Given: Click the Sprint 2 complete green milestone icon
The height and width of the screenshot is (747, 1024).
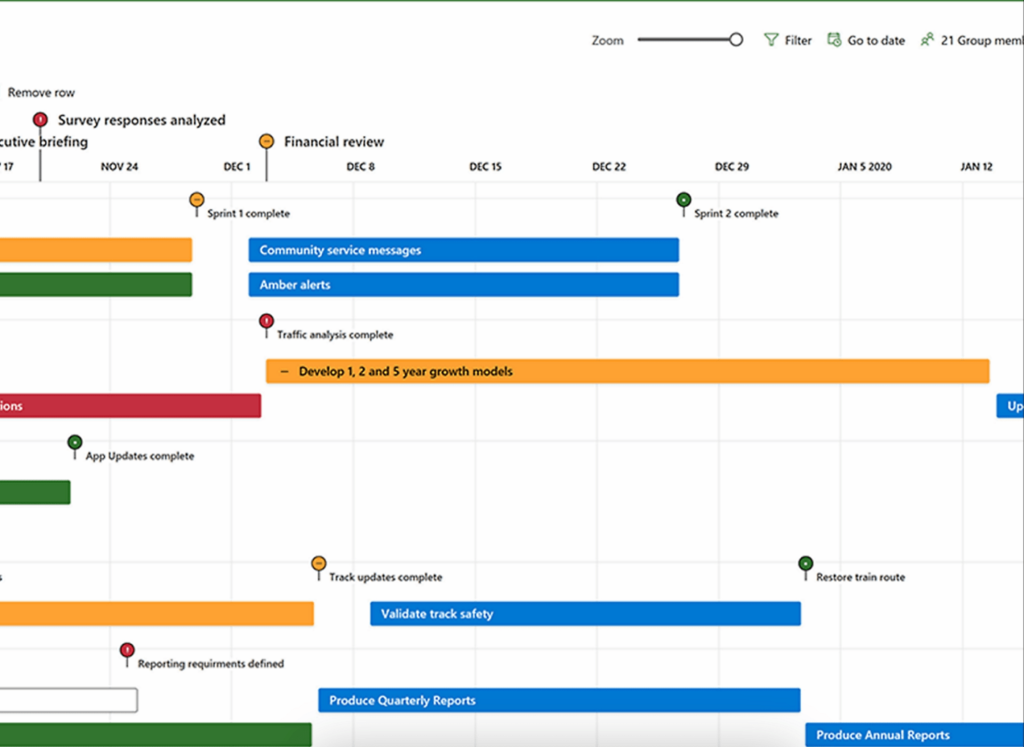Looking at the screenshot, I should pos(683,199).
